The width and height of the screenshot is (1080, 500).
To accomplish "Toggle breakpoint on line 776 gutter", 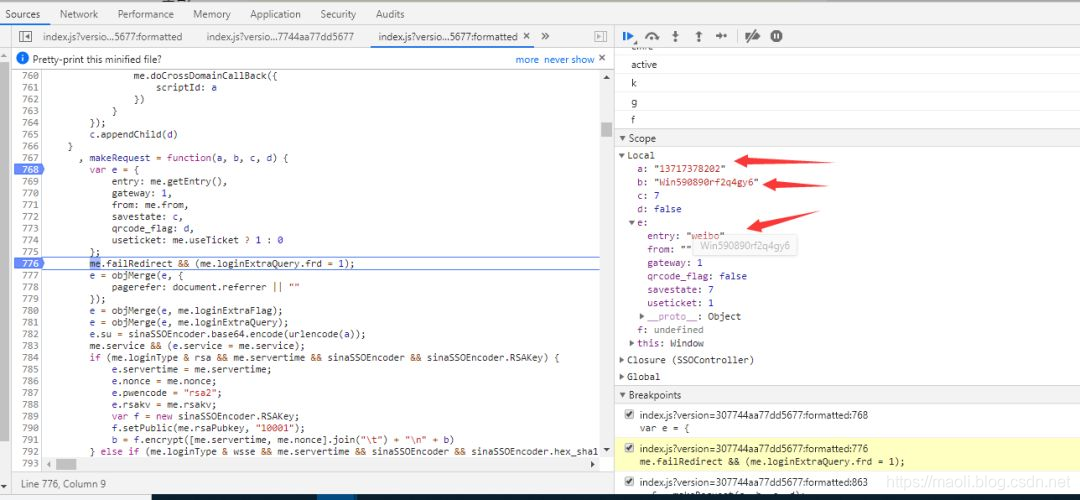I will click(x=29, y=263).
